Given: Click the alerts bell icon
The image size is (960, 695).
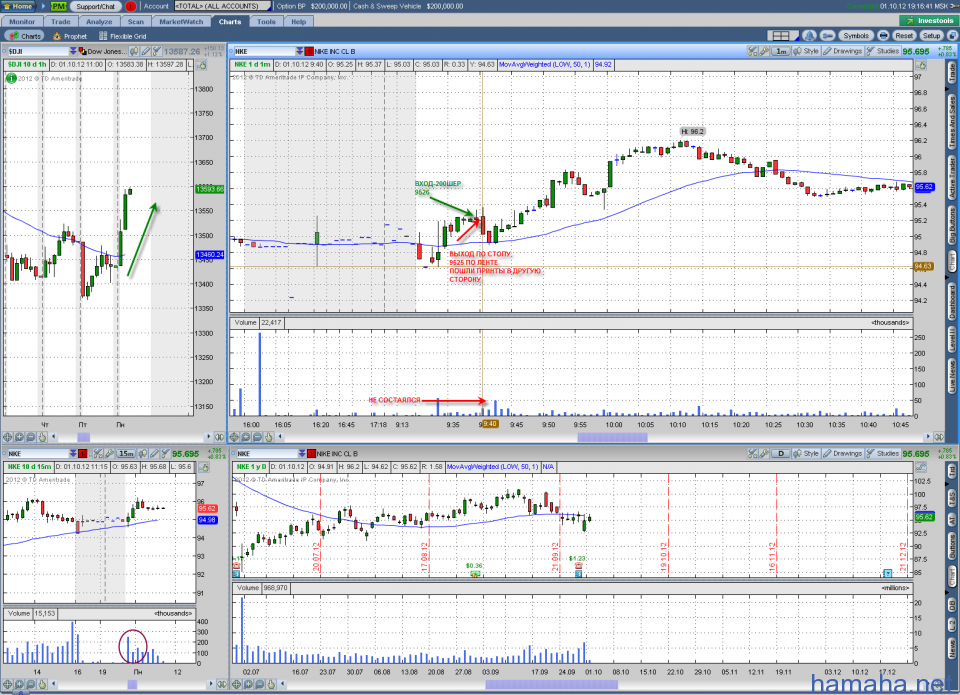Looking at the screenshot, I should point(809,36).
